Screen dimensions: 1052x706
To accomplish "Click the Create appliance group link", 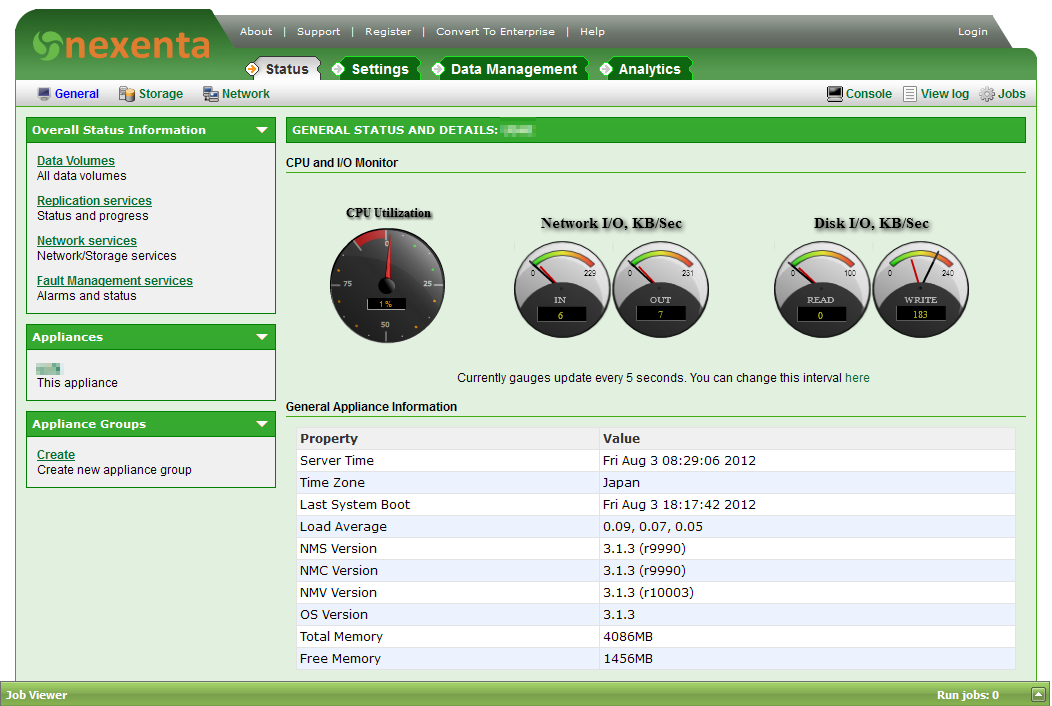I will [56, 455].
